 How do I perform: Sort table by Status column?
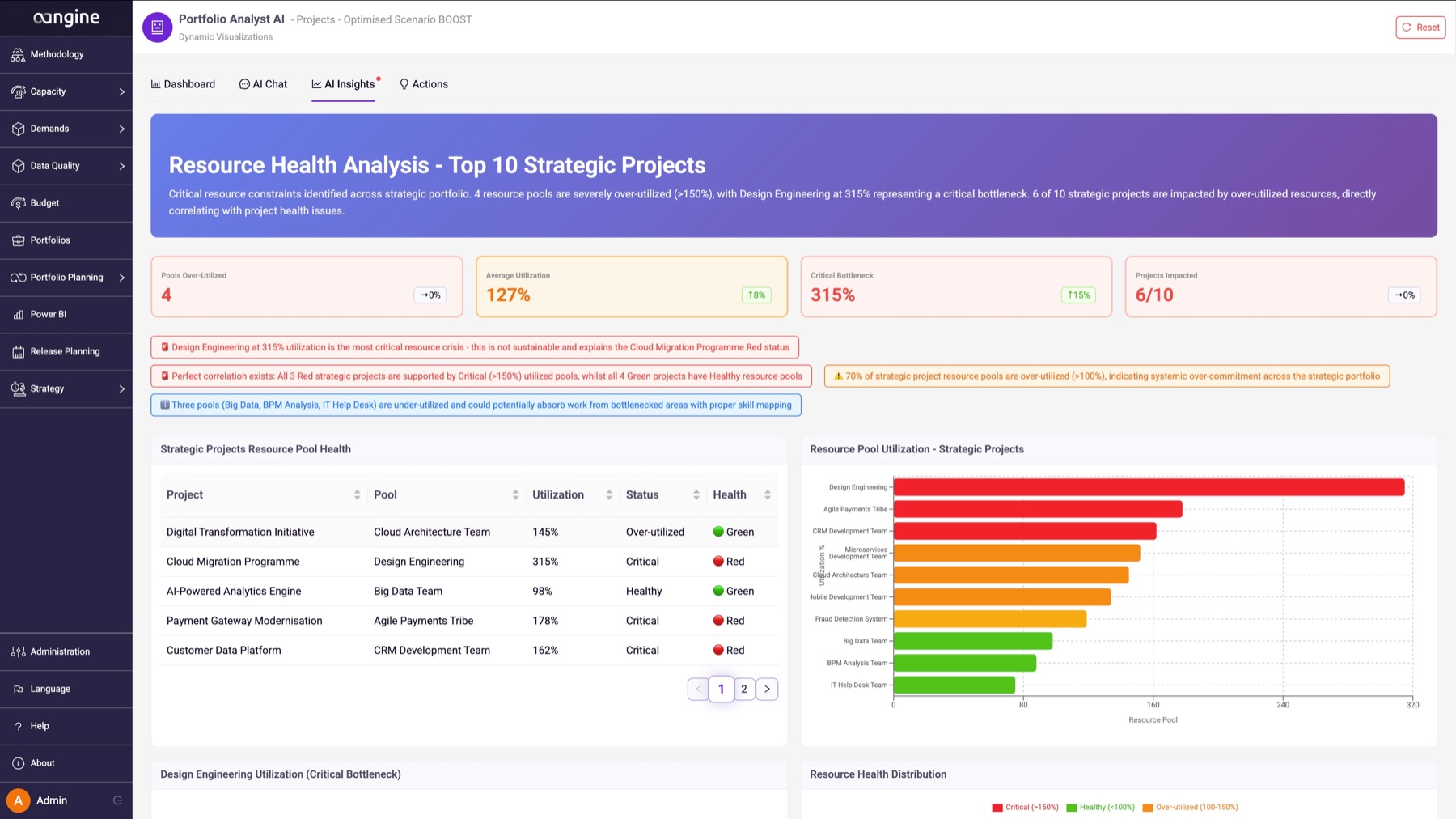click(x=696, y=494)
